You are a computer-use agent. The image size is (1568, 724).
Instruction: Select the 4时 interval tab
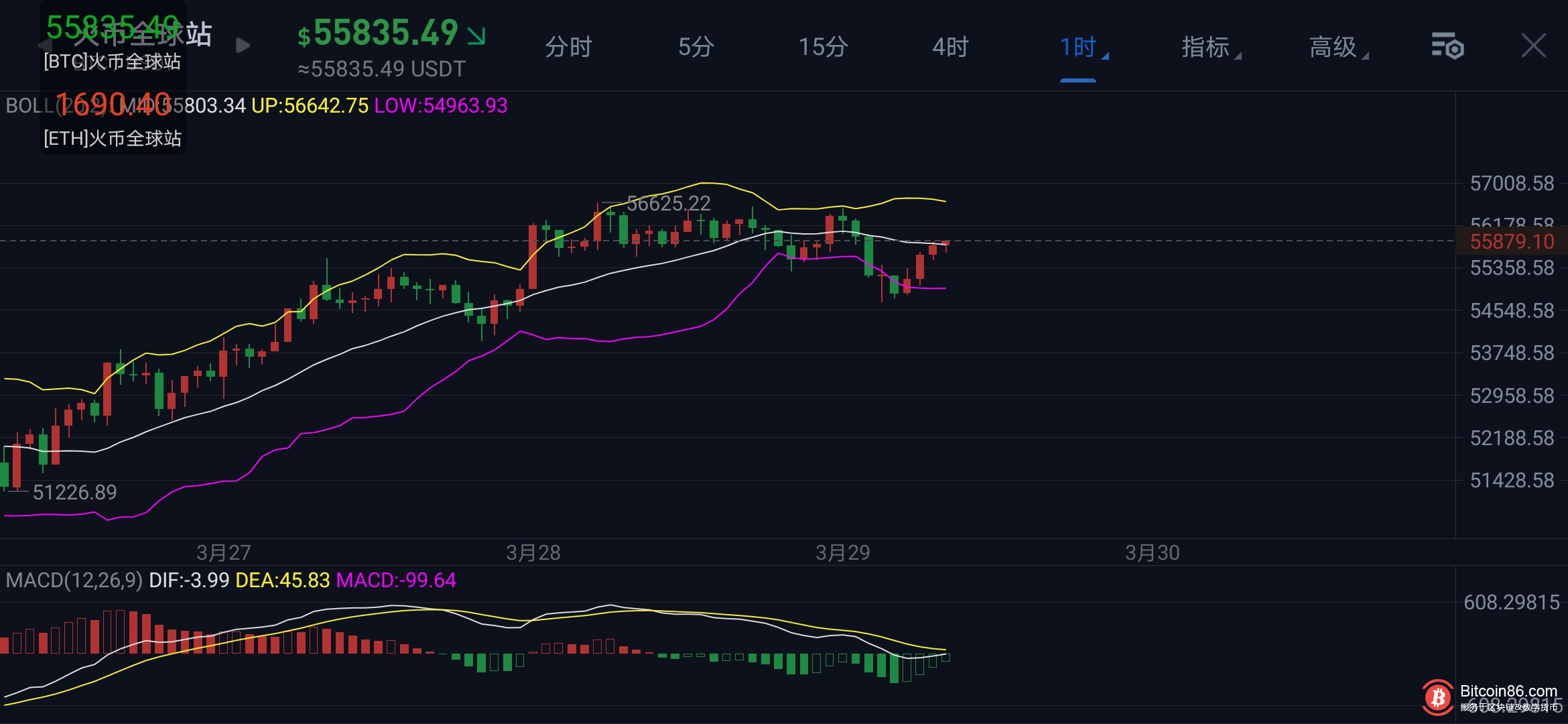pyautogui.click(x=950, y=47)
